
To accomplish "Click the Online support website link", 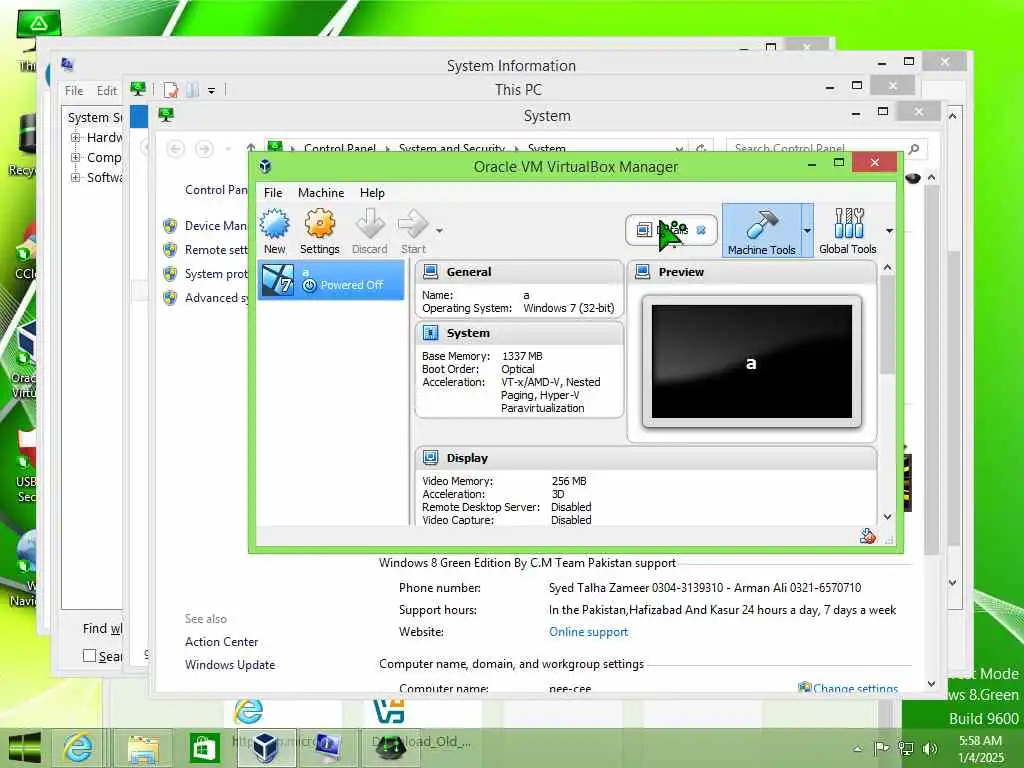I will coord(588,632).
